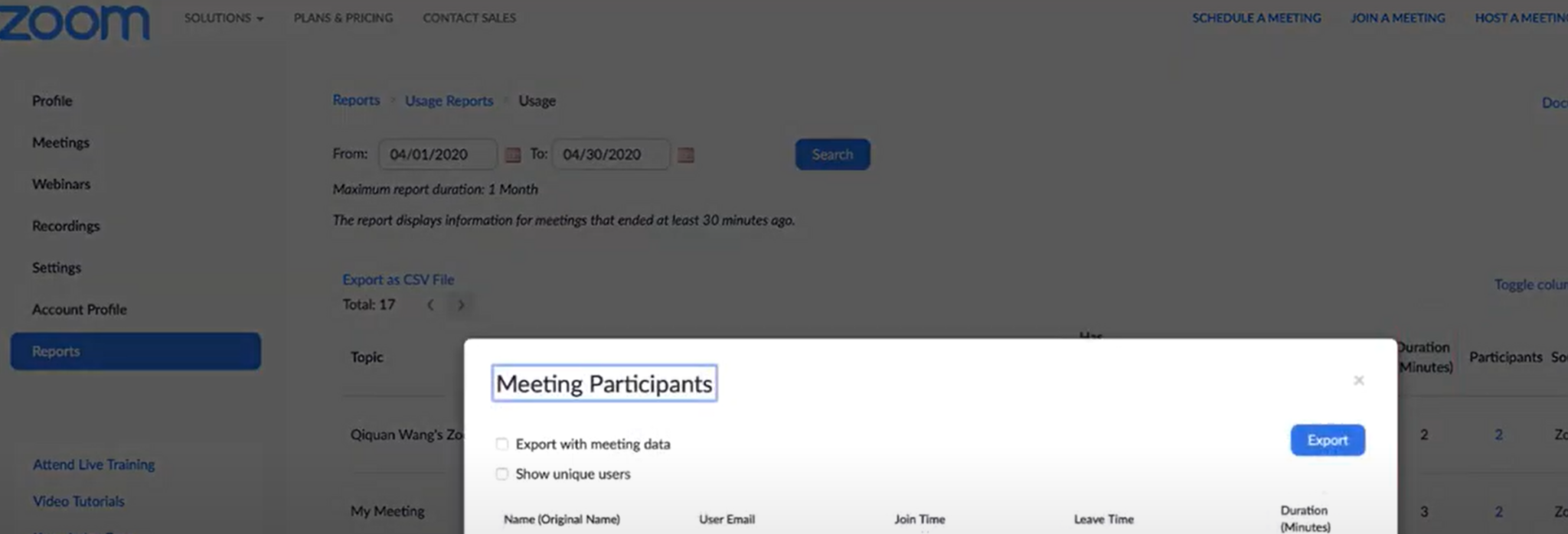Select CONTACT SALES in the top navigation

(x=469, y=18)
